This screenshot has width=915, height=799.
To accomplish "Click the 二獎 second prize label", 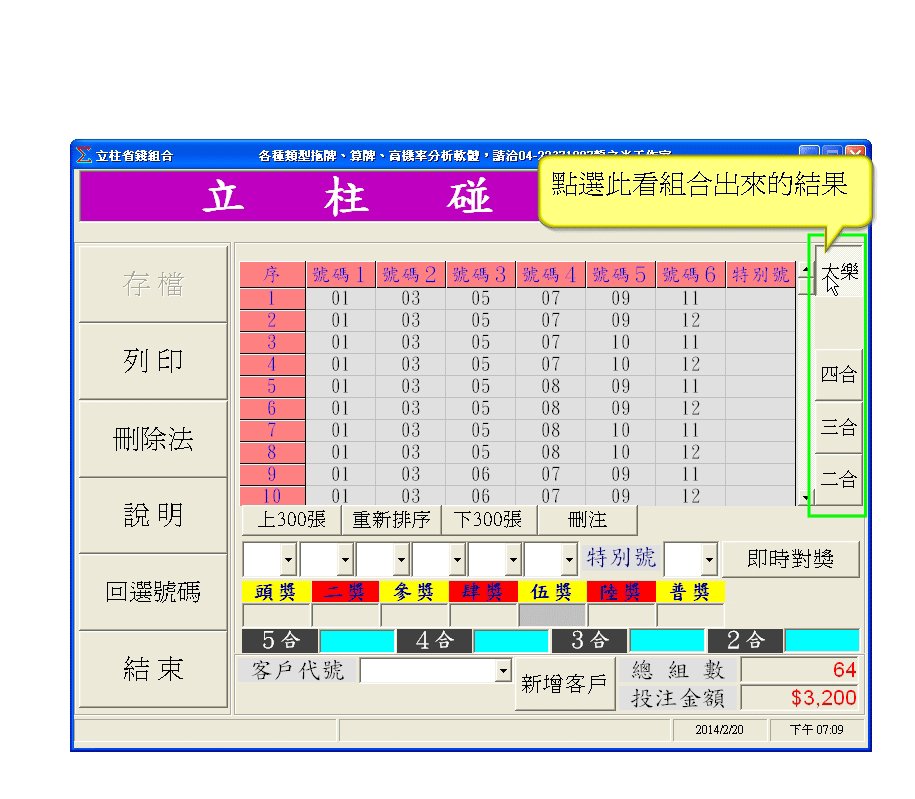I will pyautogui.click(x=345, y=592).
